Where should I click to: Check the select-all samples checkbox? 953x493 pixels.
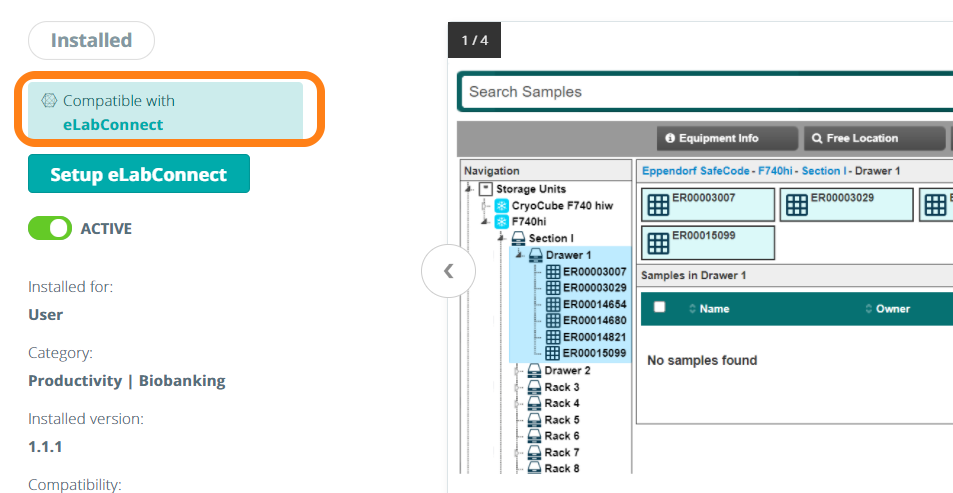pos(659,308)
